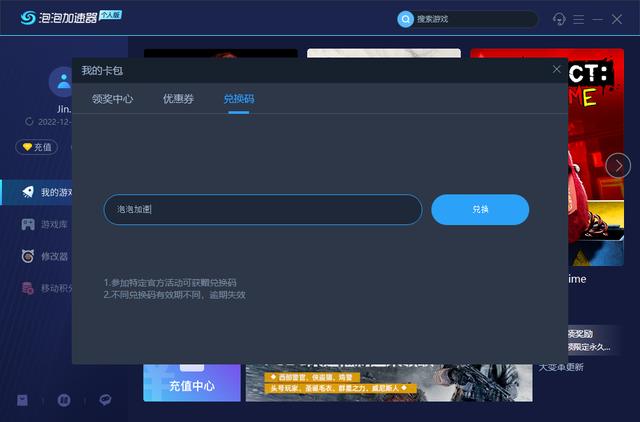
Task: Click the Paopao accelerator logo
Action: click(x=59, y=17)
